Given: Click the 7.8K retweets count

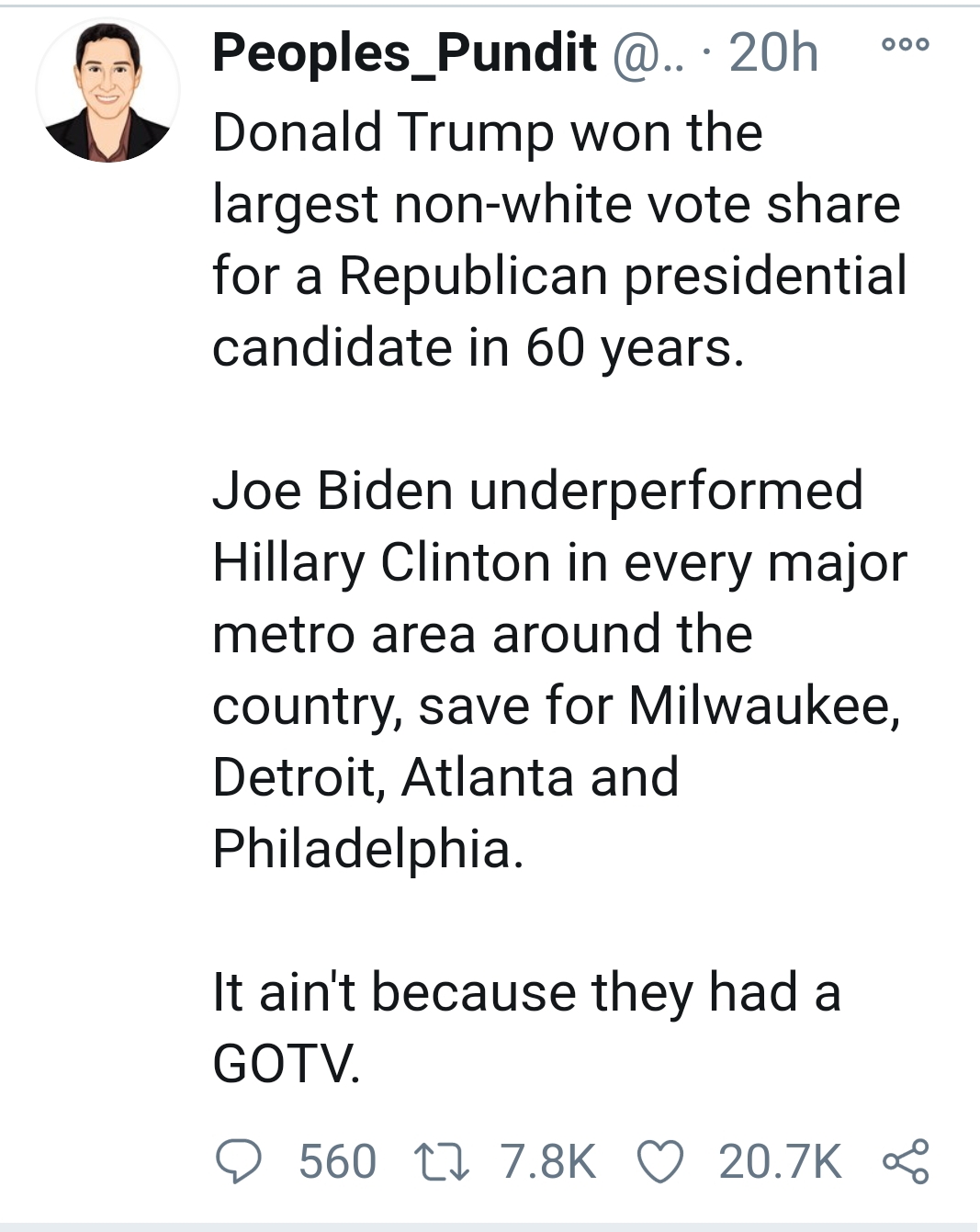Looking at the screenshot, I should click(x=548, y=1161).
